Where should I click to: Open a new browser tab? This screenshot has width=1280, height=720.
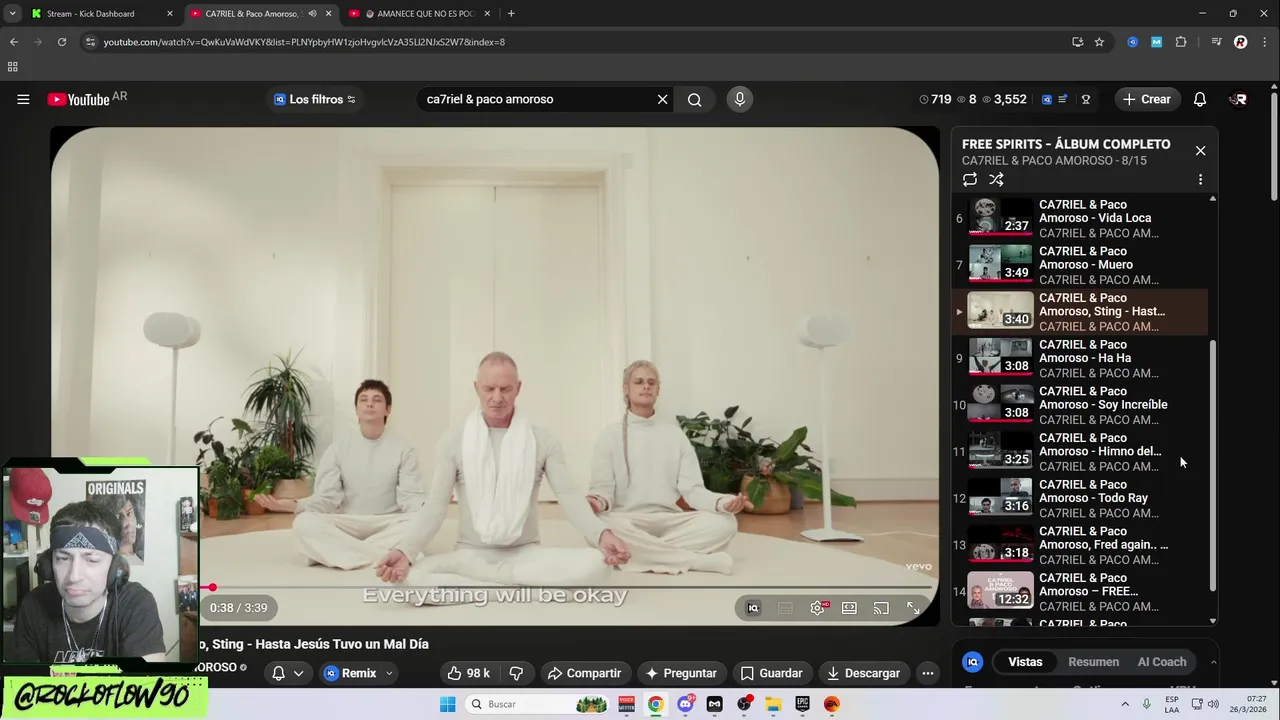click(x=511, y=14)
